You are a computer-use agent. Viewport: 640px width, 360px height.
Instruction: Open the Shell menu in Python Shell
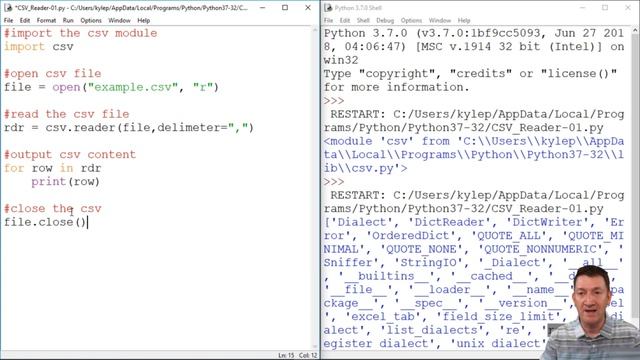(x=363, y=20)
